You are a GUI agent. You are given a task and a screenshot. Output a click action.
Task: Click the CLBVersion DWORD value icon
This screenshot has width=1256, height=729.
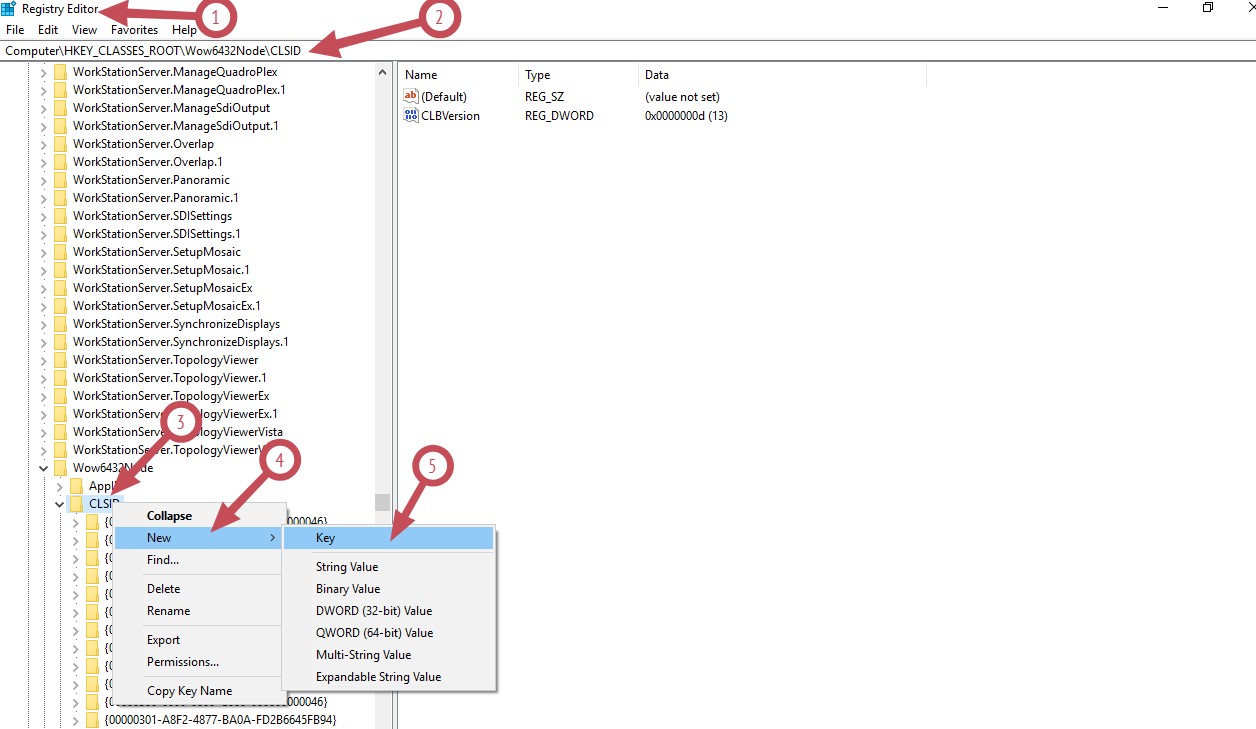coord(410,115)
